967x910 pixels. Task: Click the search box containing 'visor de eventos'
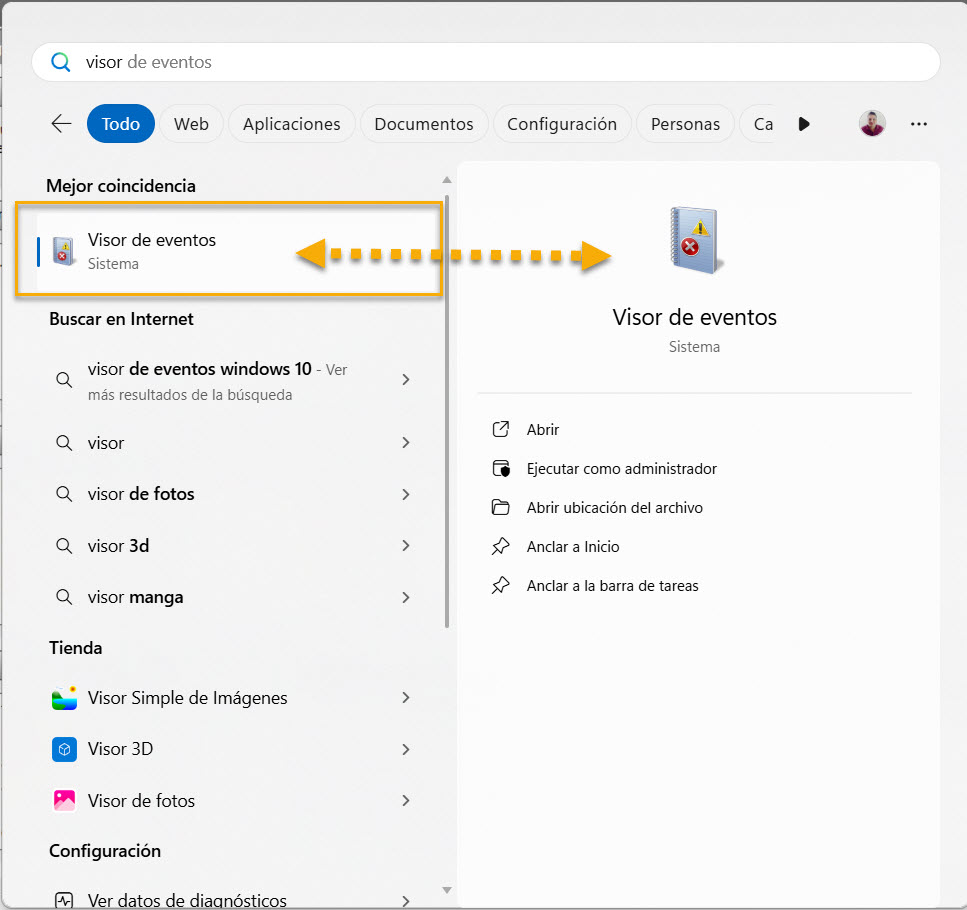pyautogui.click(x=485, y=62)
